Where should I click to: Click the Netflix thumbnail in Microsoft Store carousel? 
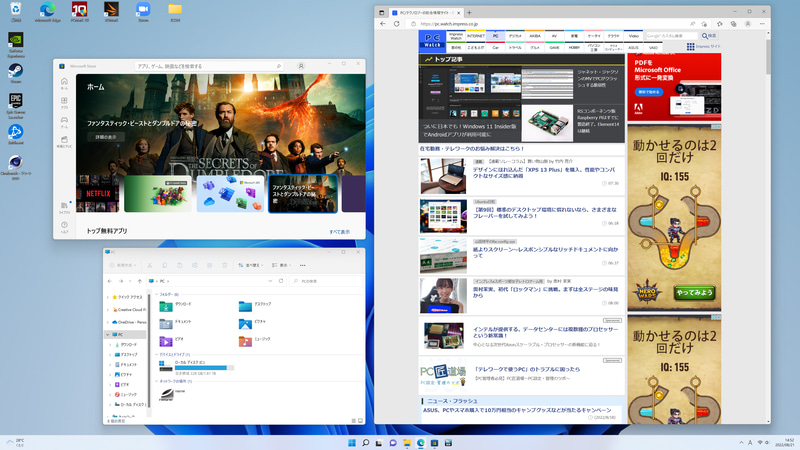pos(97,193)
